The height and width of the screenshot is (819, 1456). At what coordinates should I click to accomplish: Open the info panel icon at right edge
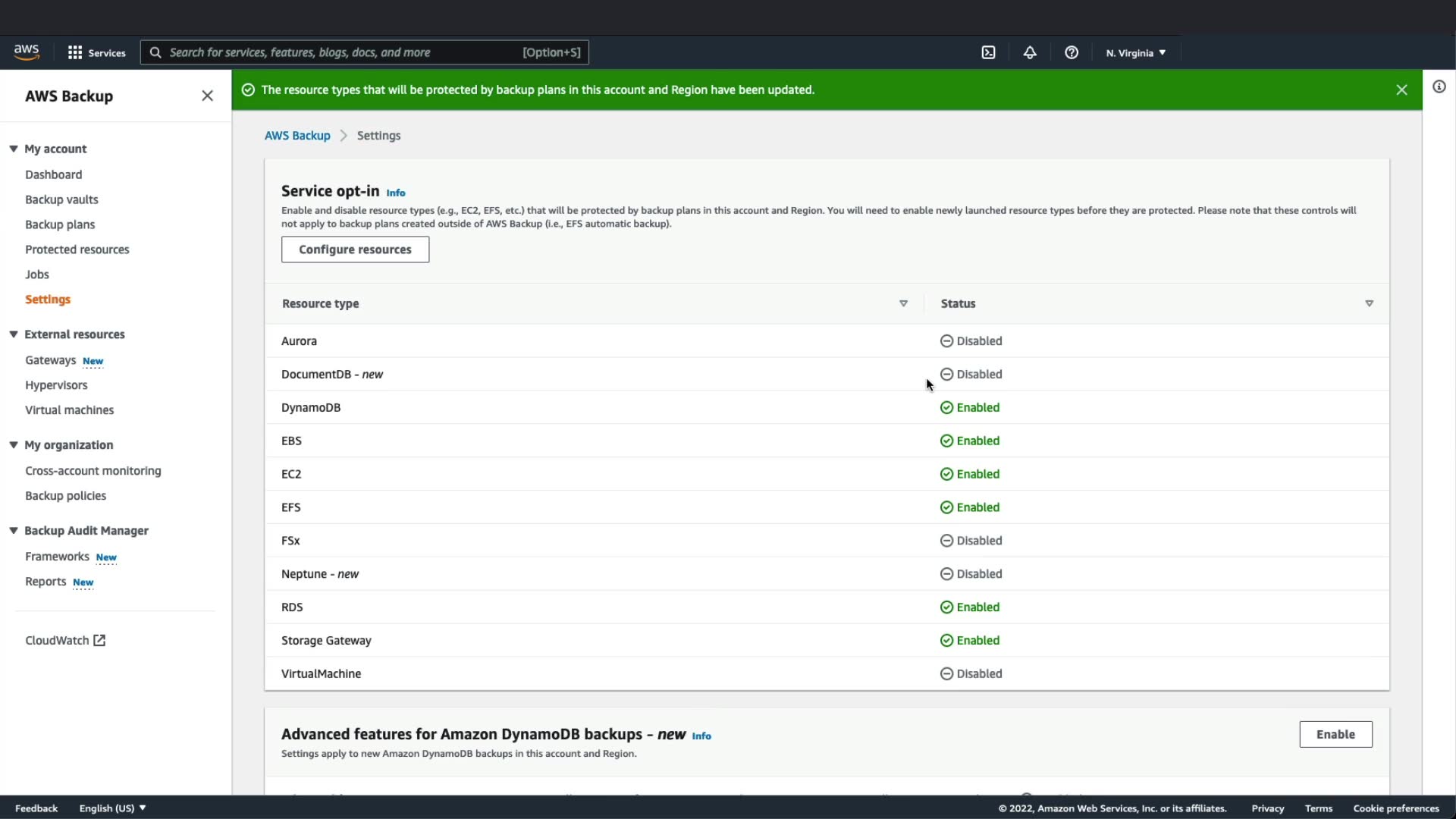1439,86
